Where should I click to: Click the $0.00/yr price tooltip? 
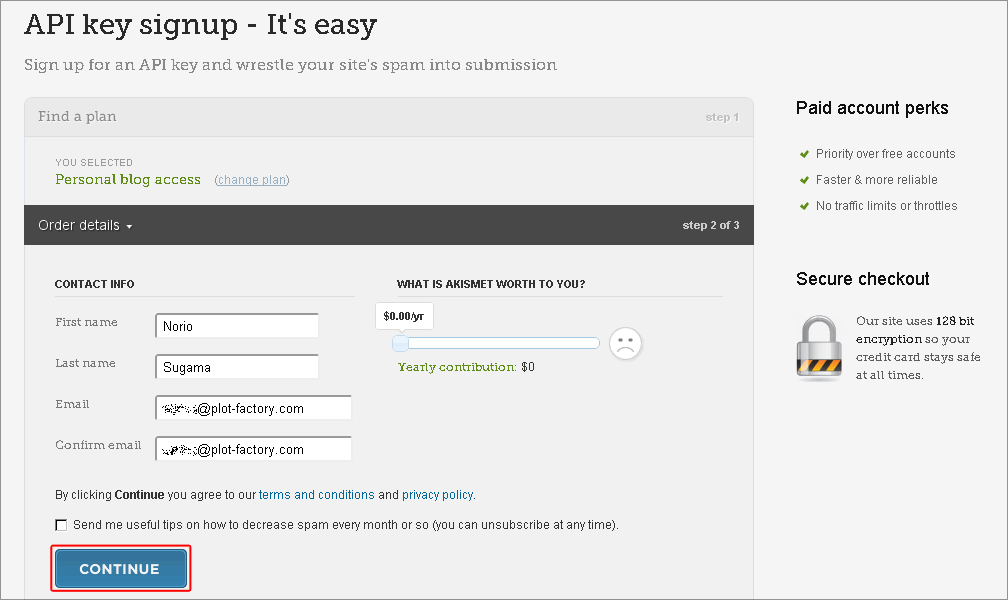tap(404, 316)
